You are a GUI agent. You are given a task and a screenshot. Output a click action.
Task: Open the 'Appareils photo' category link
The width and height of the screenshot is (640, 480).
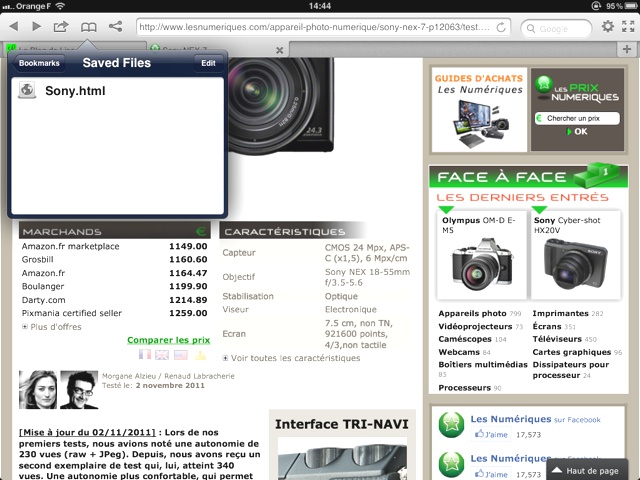click(x=472, y=313)
